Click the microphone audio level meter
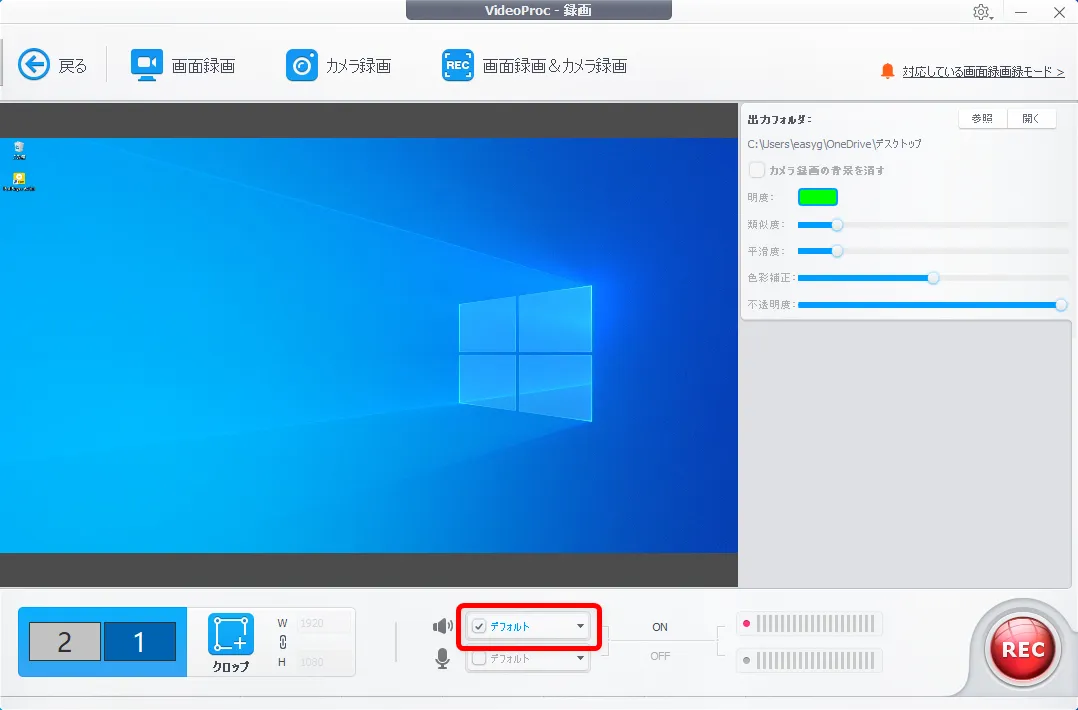This screenshot has height=710, width=1078. click(809, 661)
